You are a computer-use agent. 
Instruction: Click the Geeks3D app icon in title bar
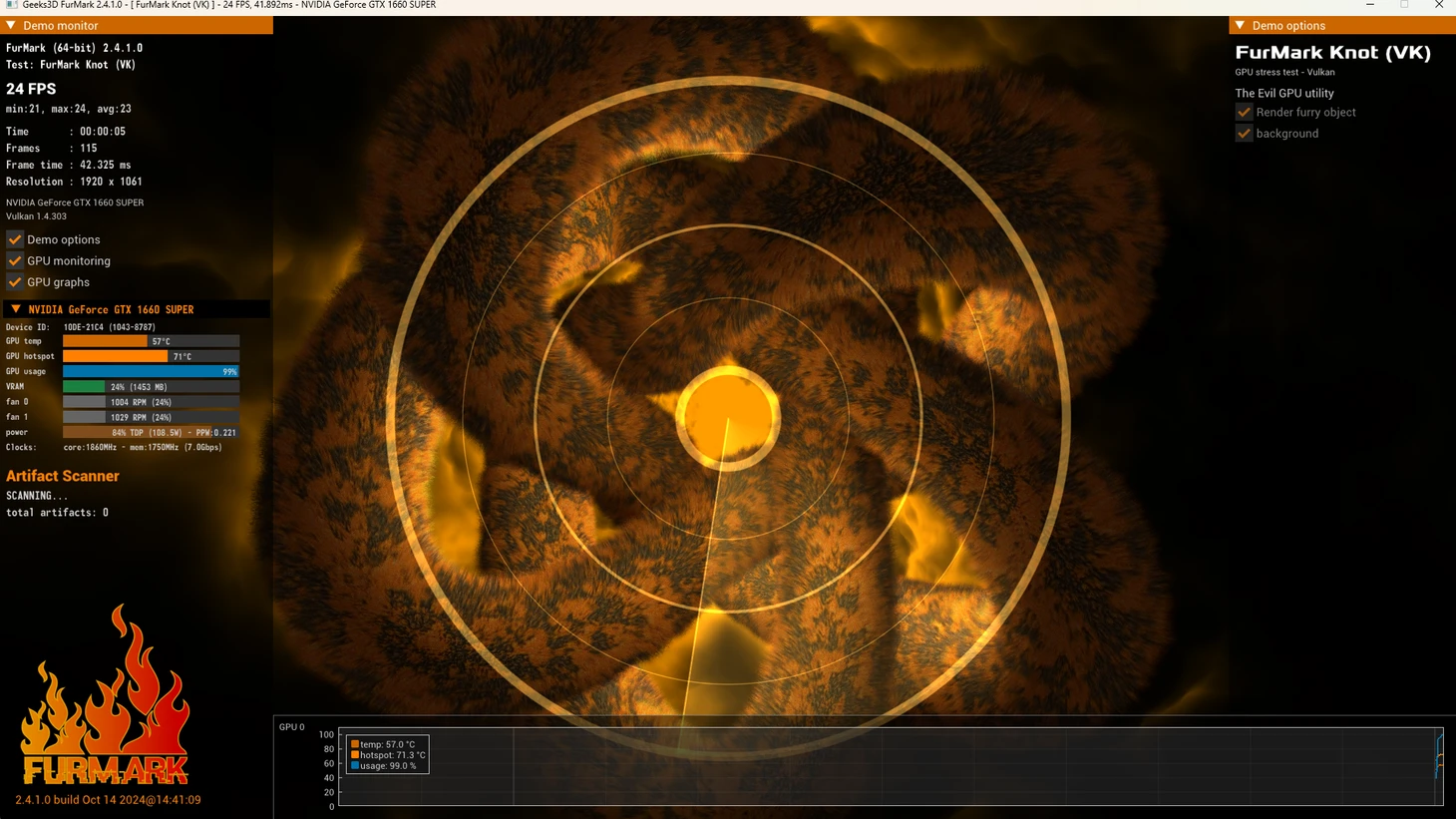coord(11,5)
